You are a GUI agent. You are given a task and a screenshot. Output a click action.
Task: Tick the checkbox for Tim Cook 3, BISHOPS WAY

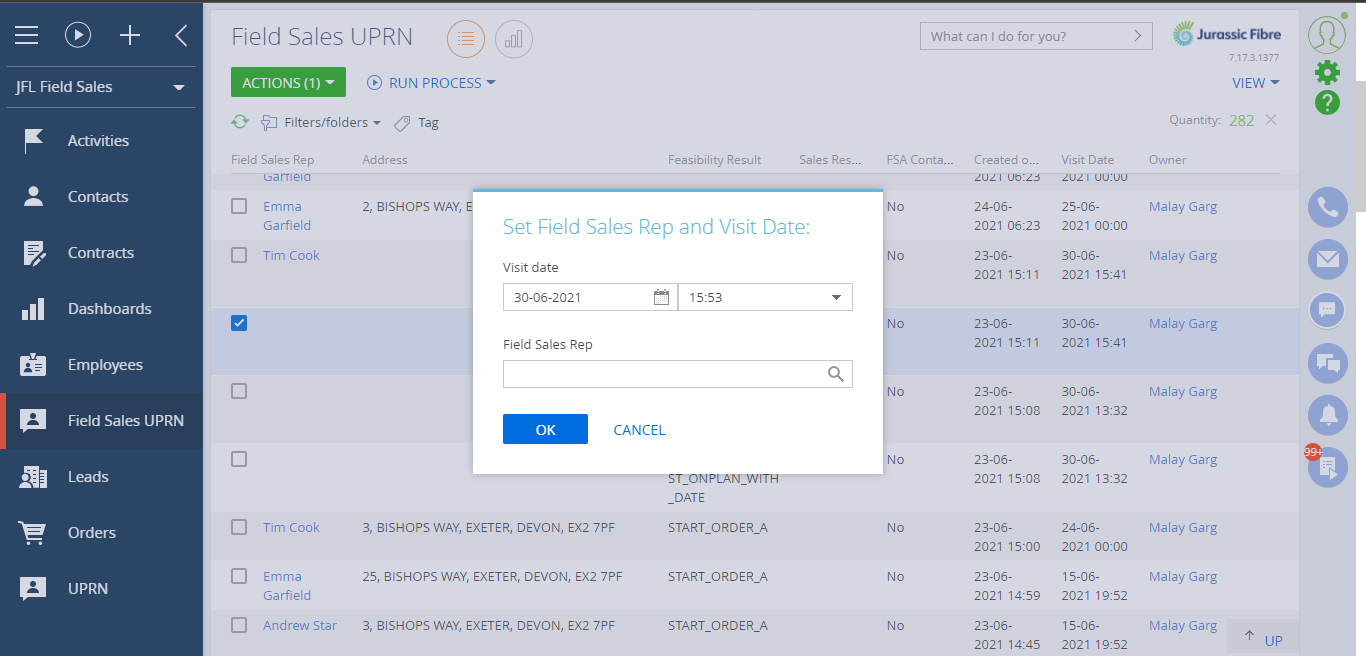(x=239, y=527)
